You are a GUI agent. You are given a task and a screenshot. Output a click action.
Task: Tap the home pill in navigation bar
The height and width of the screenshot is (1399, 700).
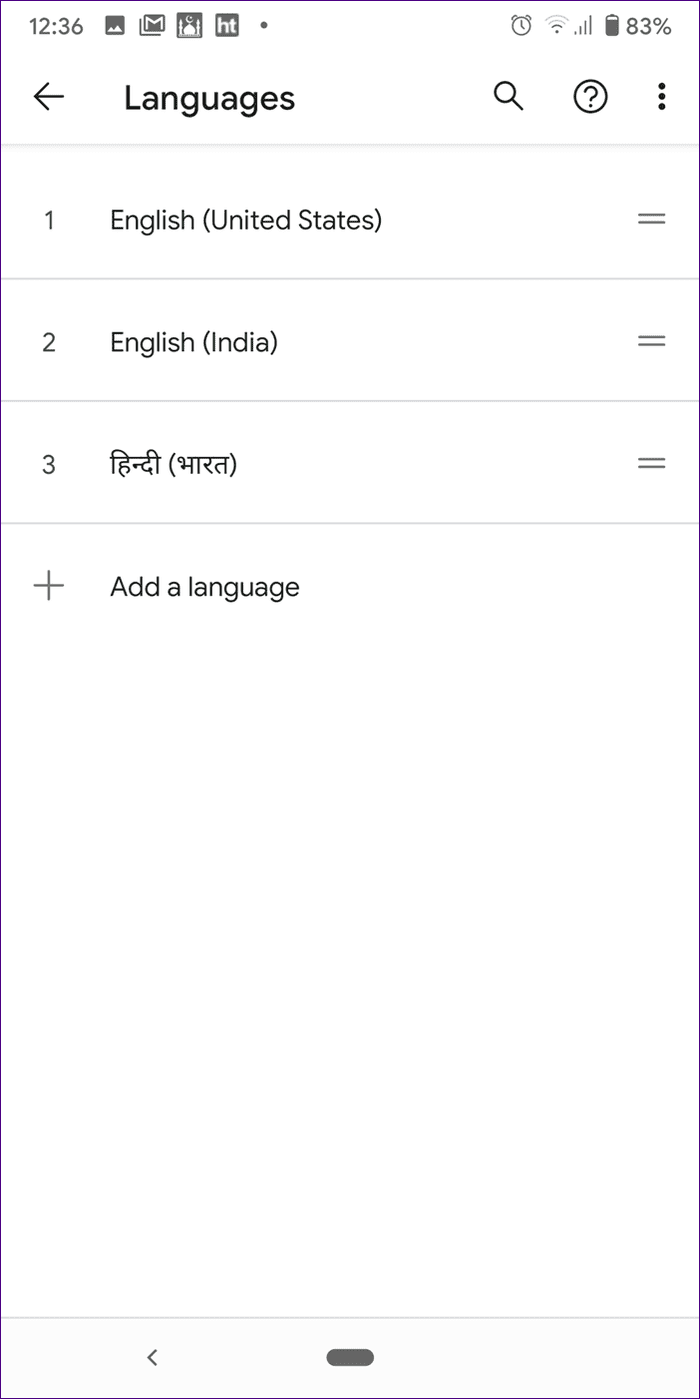point(350,1357)
